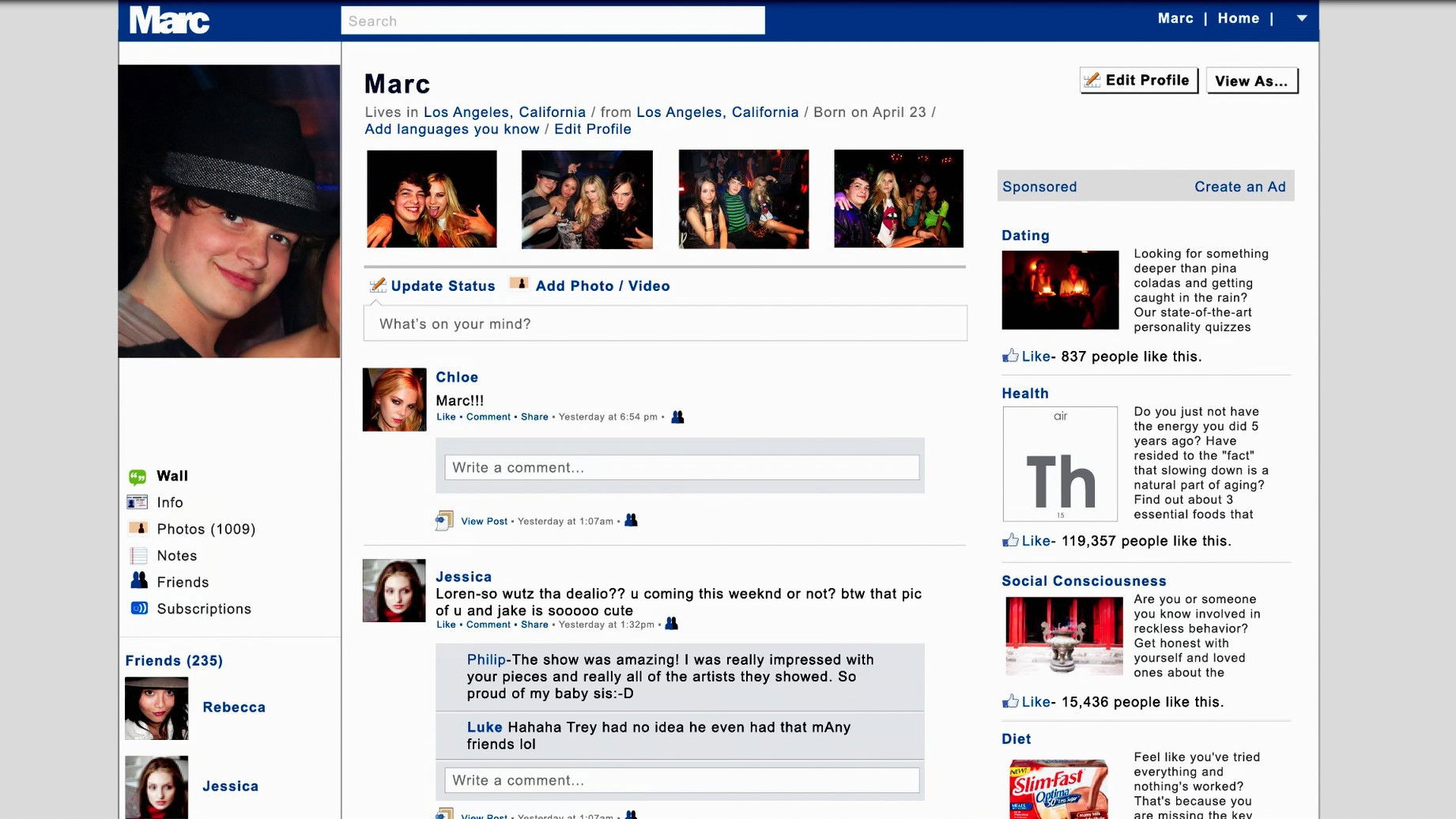Click the Wall speech bubble icon
1456x819 pixels.
click(x=138, y=477)
